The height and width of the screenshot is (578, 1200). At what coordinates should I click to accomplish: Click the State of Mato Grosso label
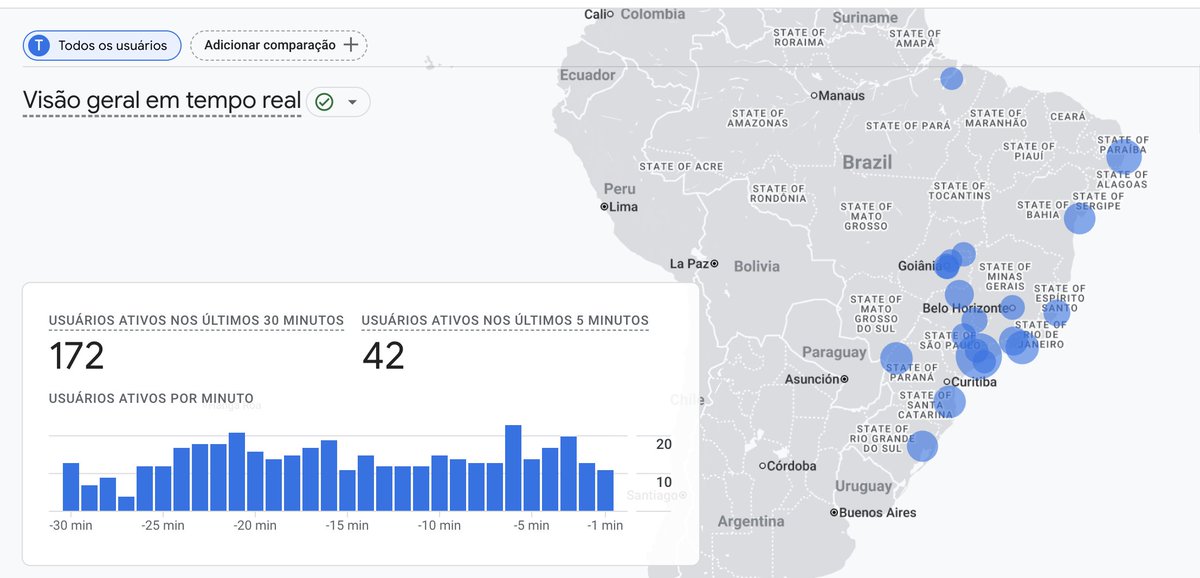(866, 215)
